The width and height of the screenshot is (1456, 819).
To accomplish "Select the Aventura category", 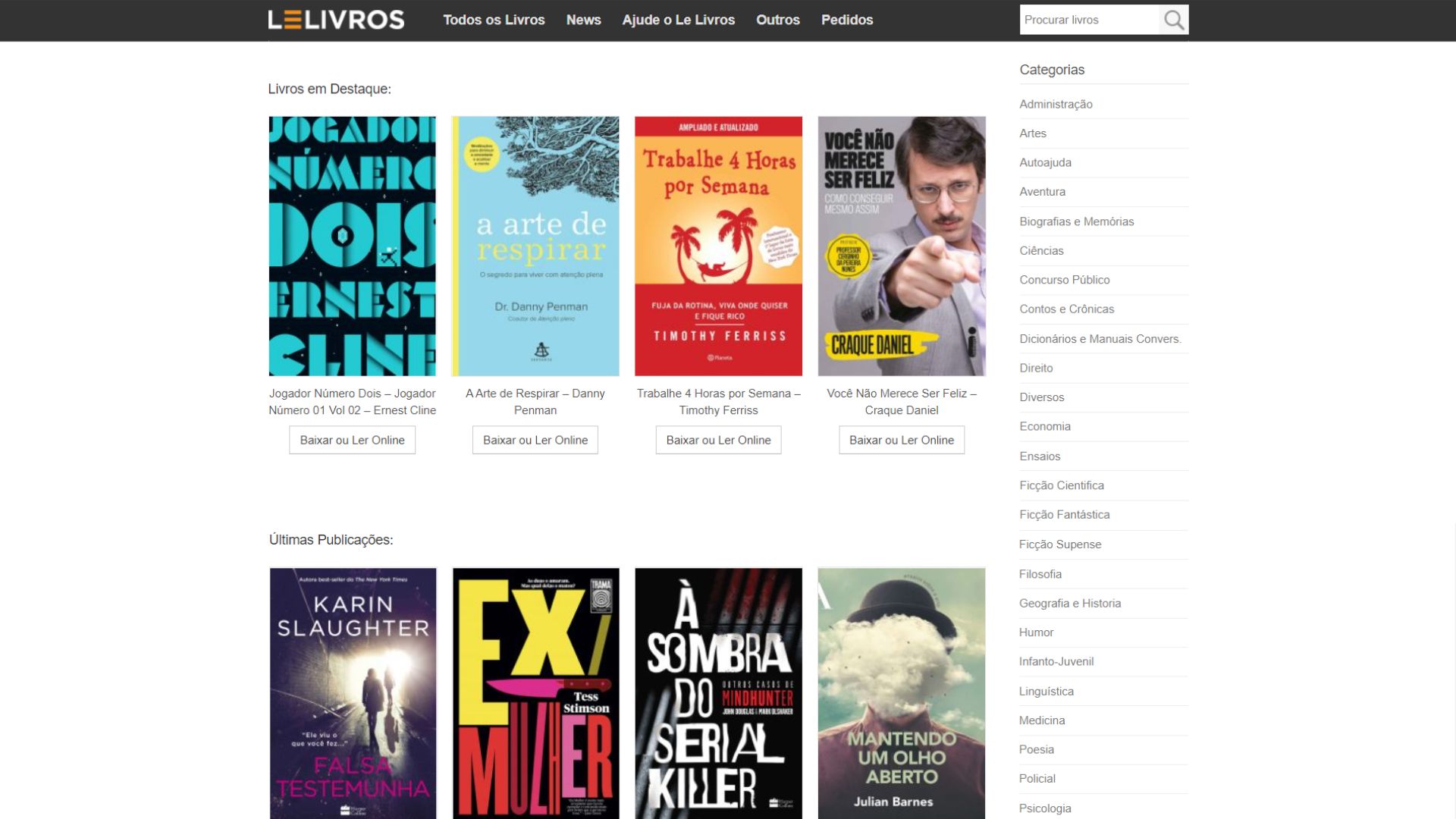I will point(1042,192).
